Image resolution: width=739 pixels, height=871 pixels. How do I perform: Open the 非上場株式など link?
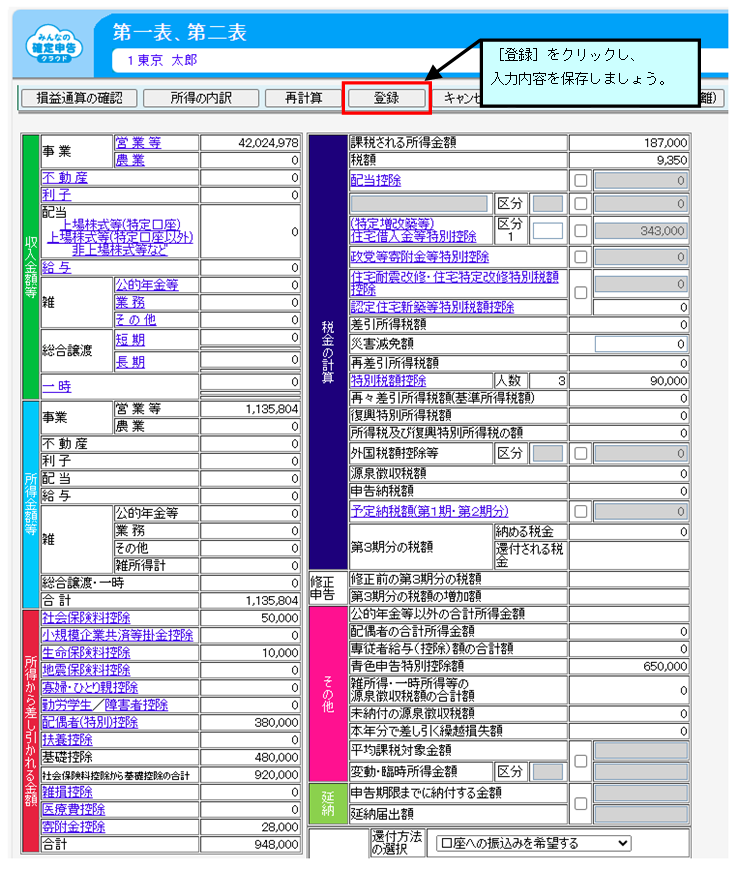[120, 250]
